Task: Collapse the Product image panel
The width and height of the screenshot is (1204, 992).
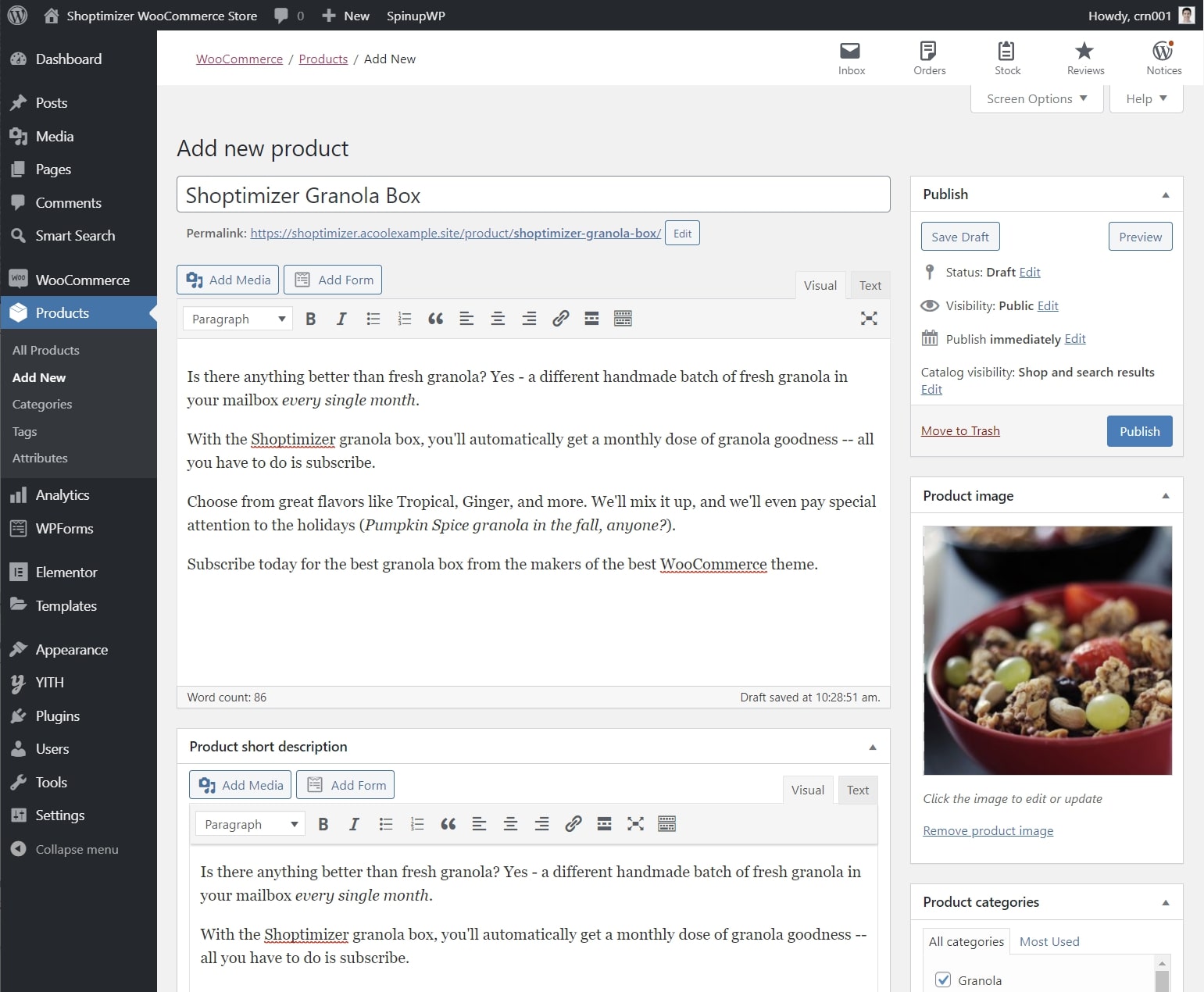Action: [x=1166, y=496]
